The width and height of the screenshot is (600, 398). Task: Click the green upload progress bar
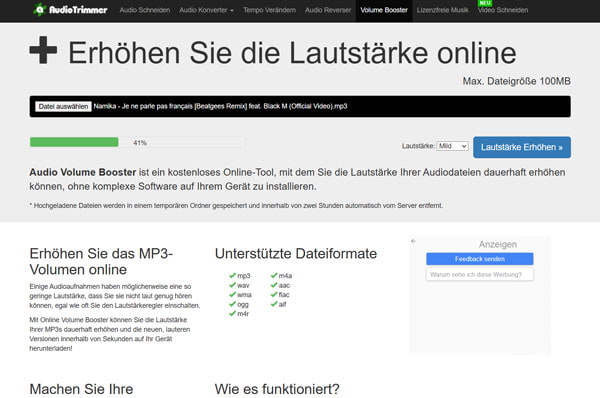[x=74, y=142]
